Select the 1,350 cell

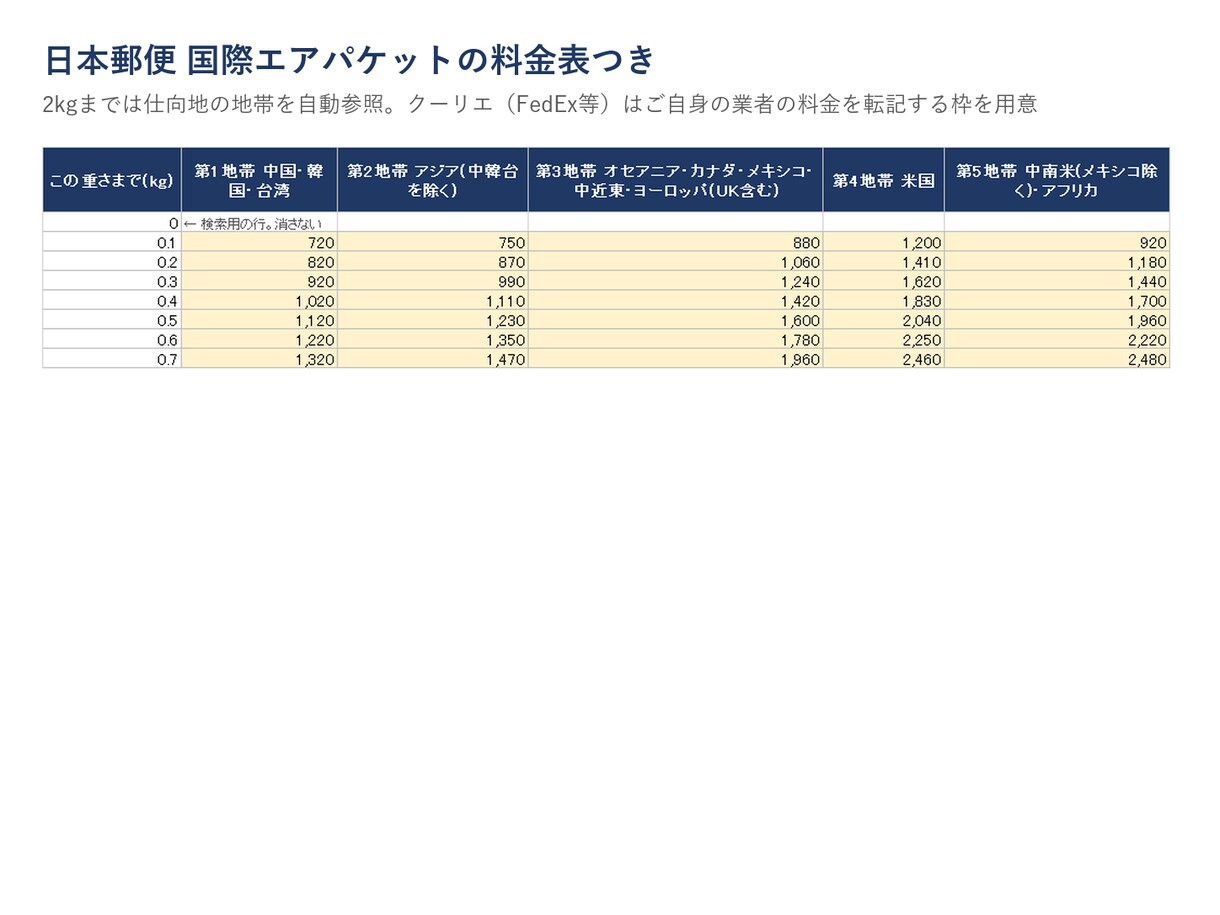pos(433,340)
